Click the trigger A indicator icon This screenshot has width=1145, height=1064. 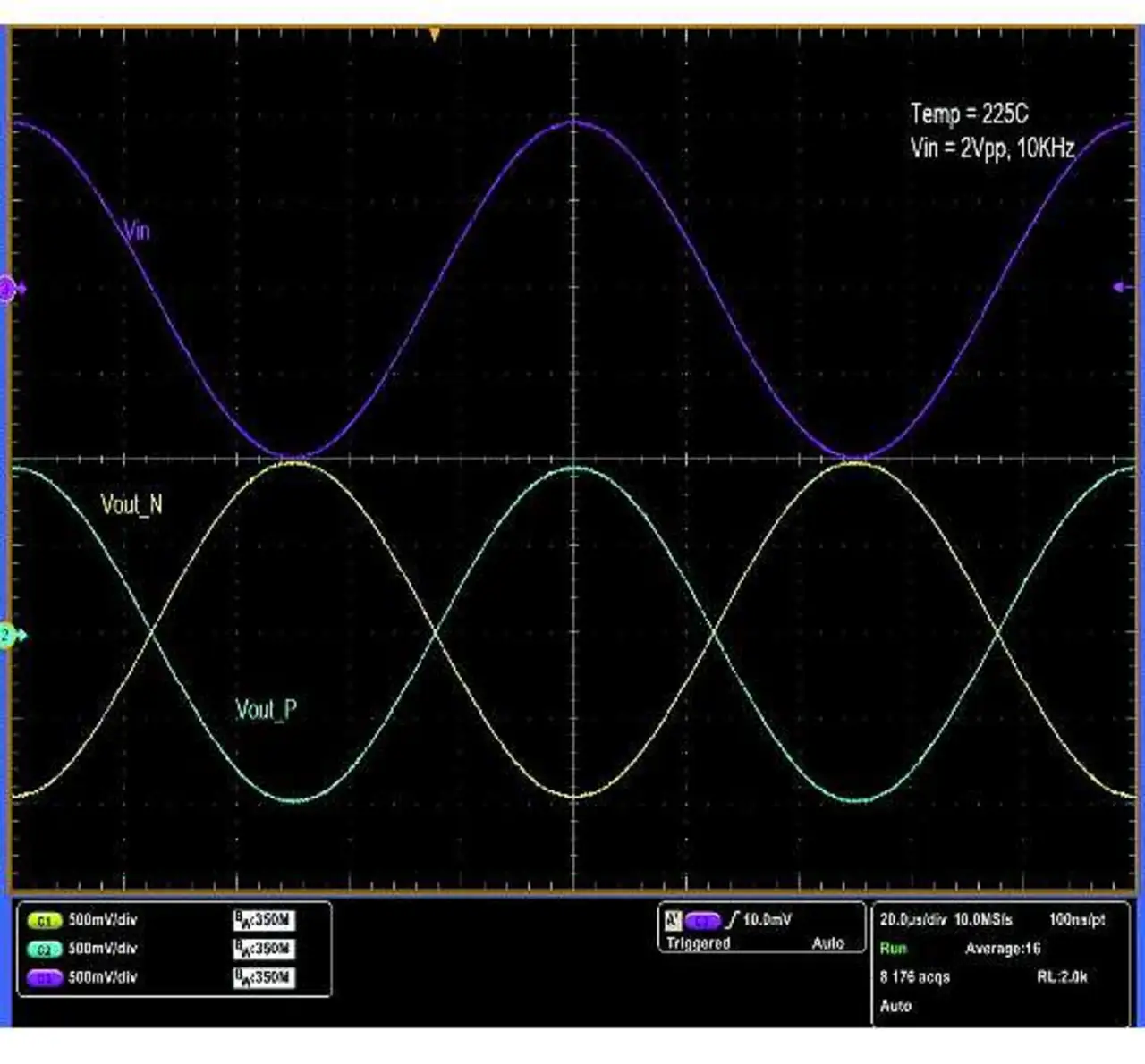[x=673, y=920]
